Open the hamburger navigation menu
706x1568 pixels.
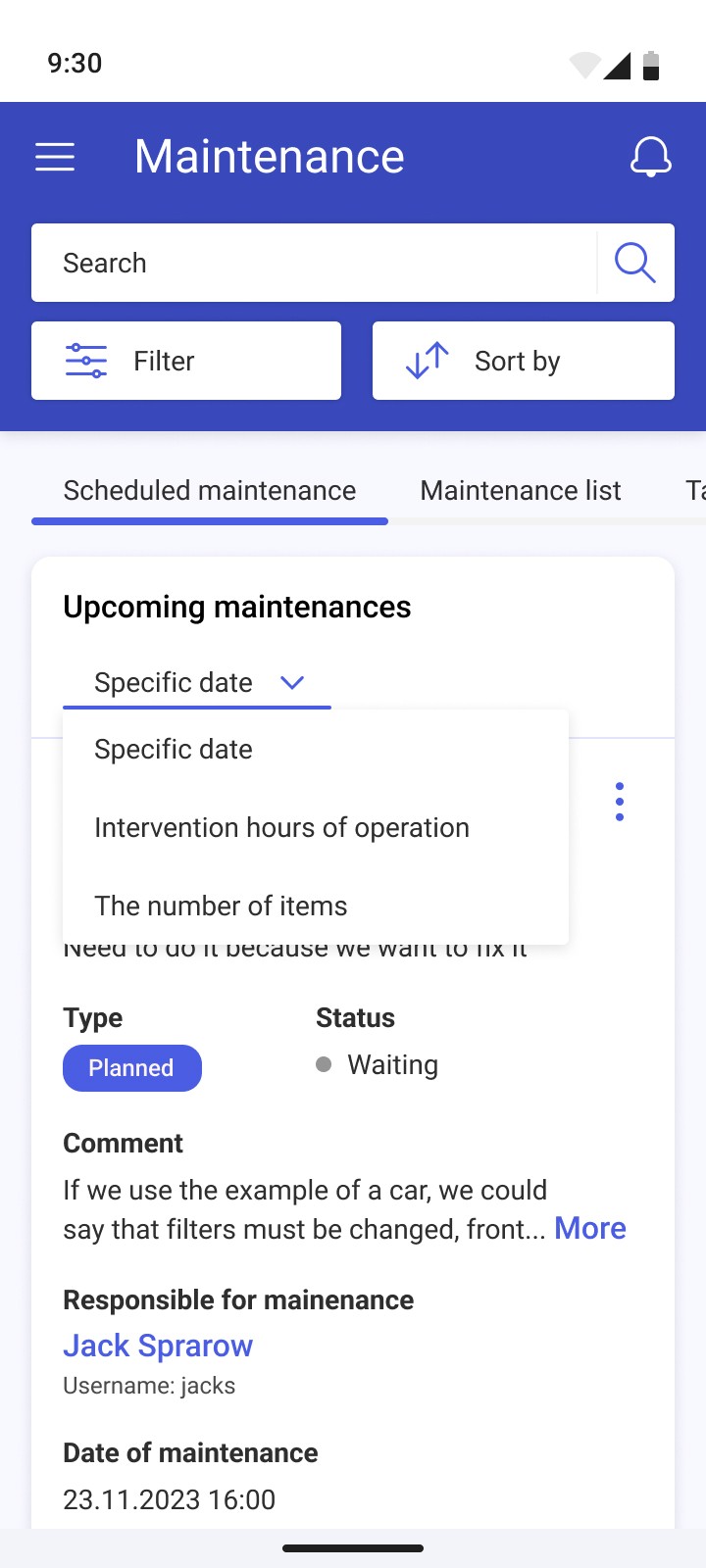pos(55,157)
